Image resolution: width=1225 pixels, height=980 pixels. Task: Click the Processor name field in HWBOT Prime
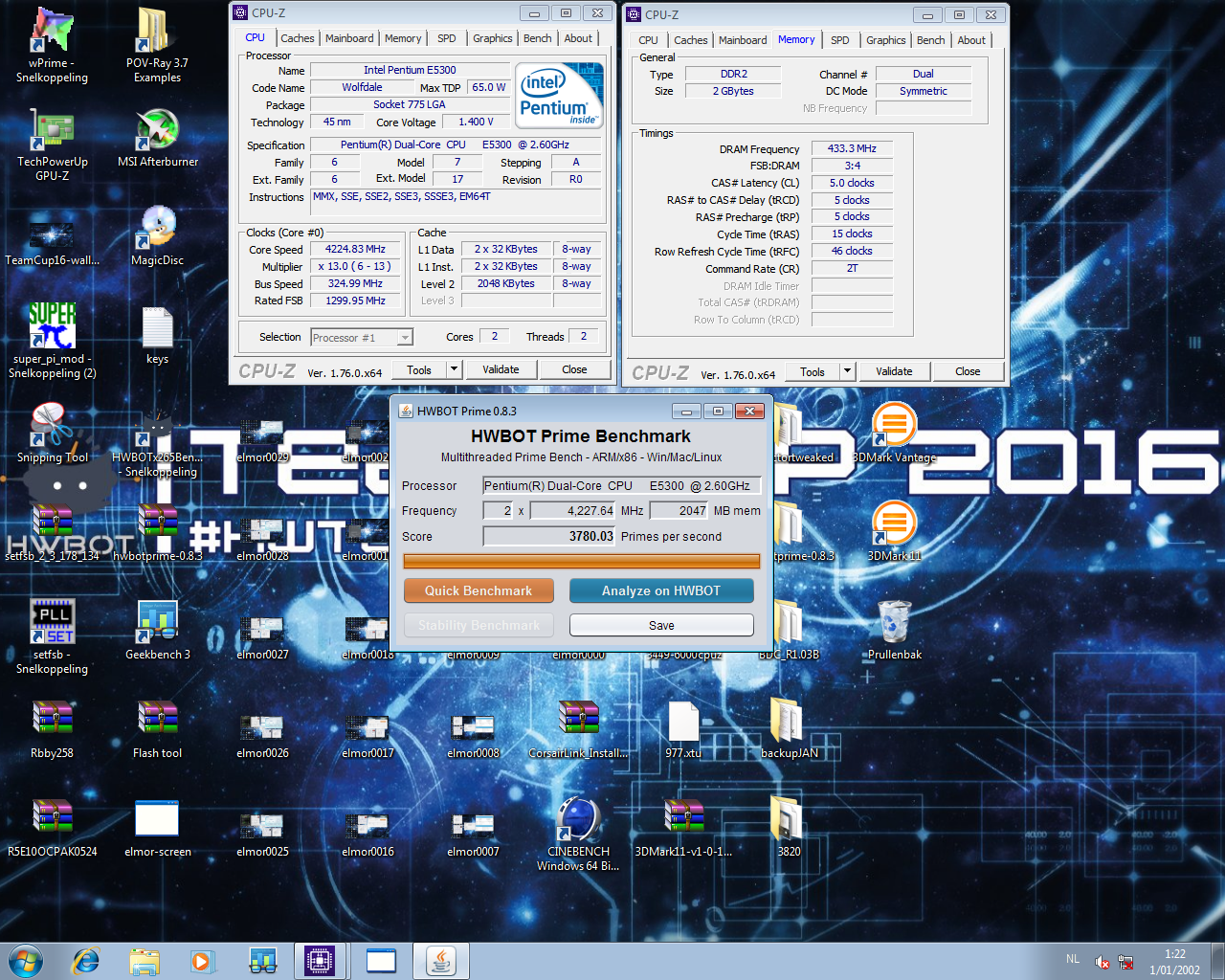point(622,486)
